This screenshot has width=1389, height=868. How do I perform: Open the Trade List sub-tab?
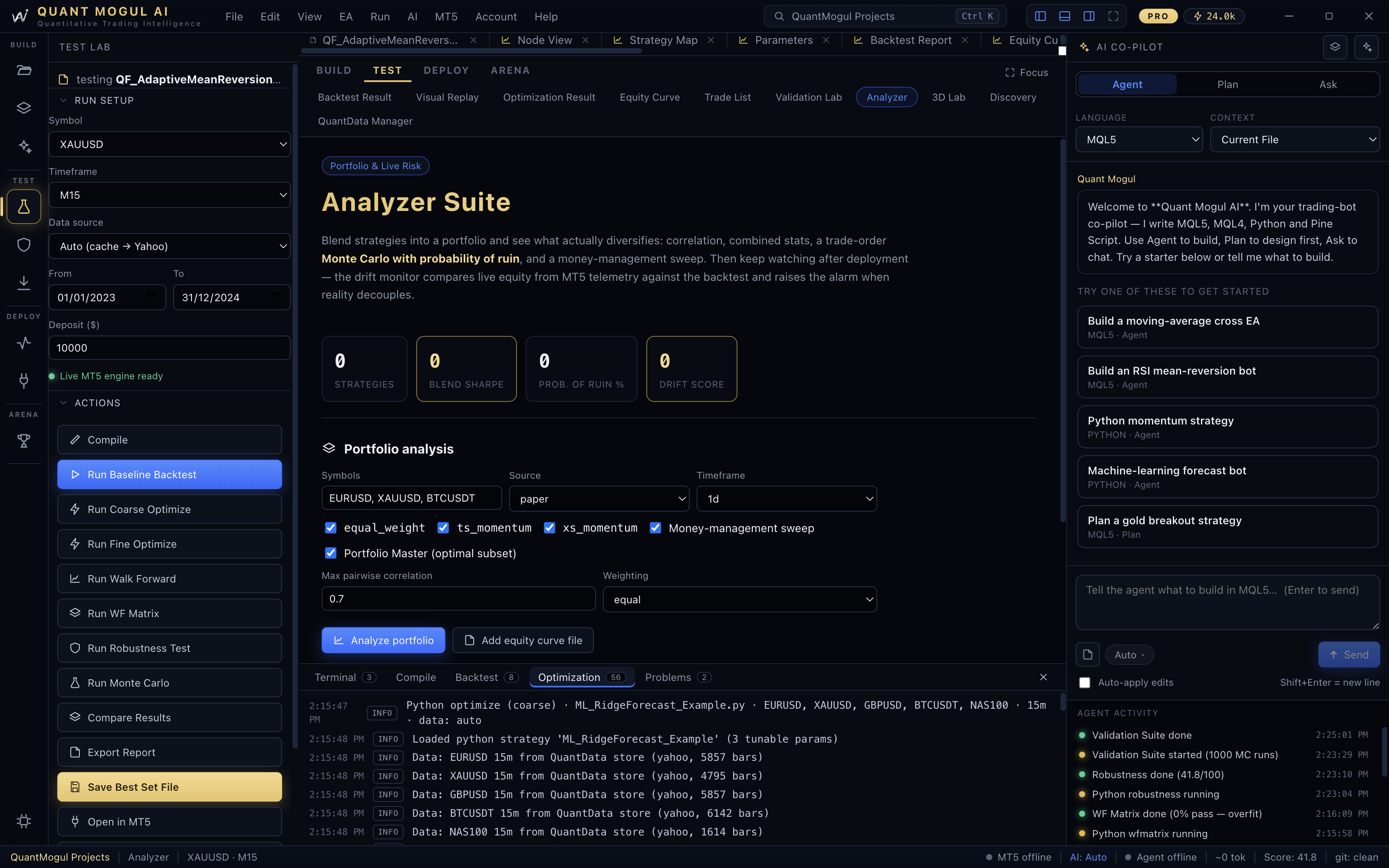(x=727, y=97)
